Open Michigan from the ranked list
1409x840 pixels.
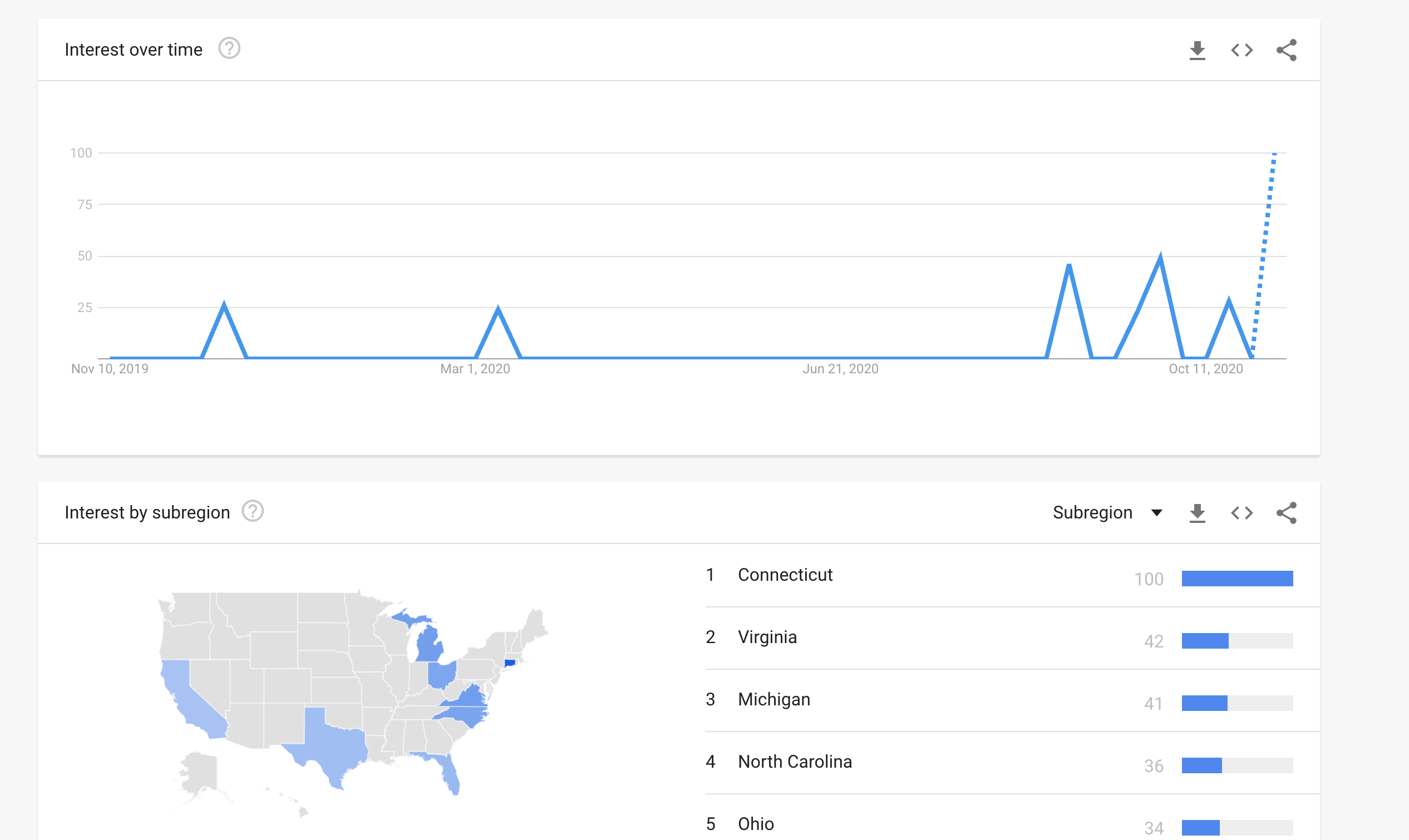click(x=774, y=700)
